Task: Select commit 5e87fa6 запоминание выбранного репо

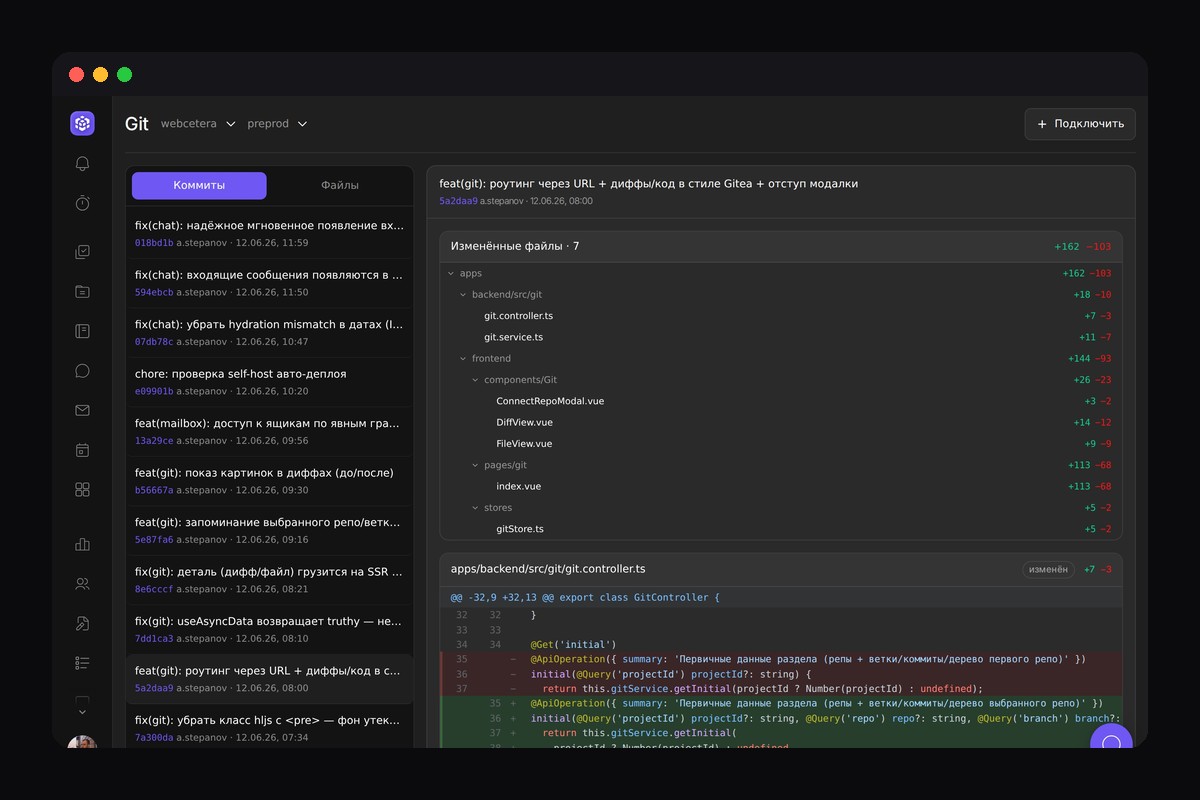Action: coord(270,531)
